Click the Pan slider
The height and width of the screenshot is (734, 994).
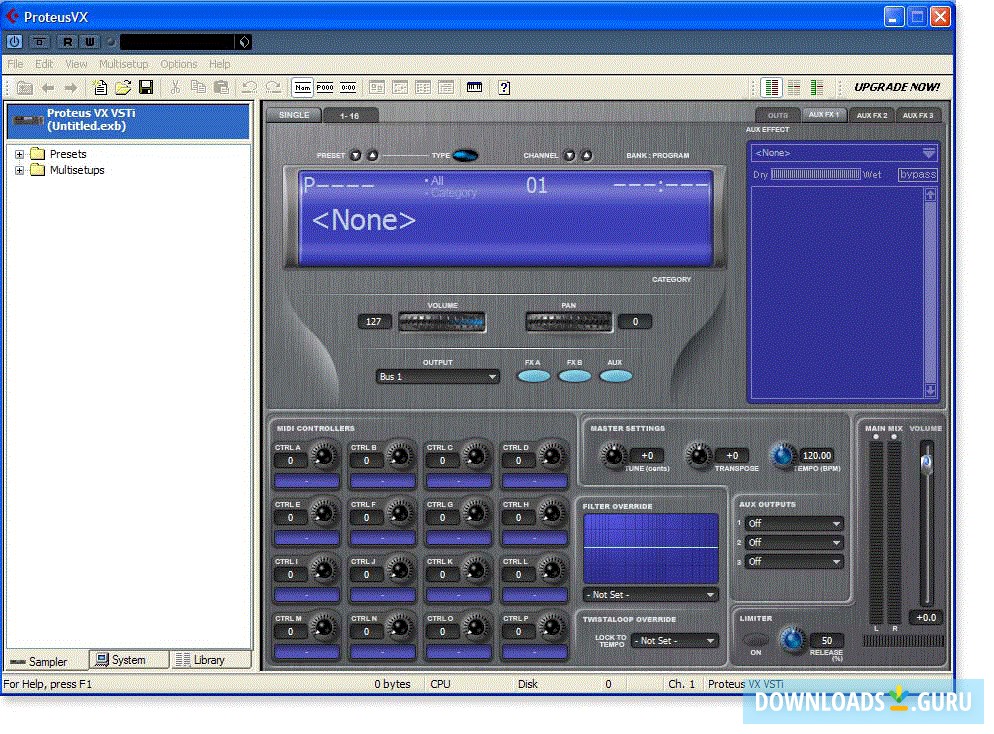click(569, 322)
